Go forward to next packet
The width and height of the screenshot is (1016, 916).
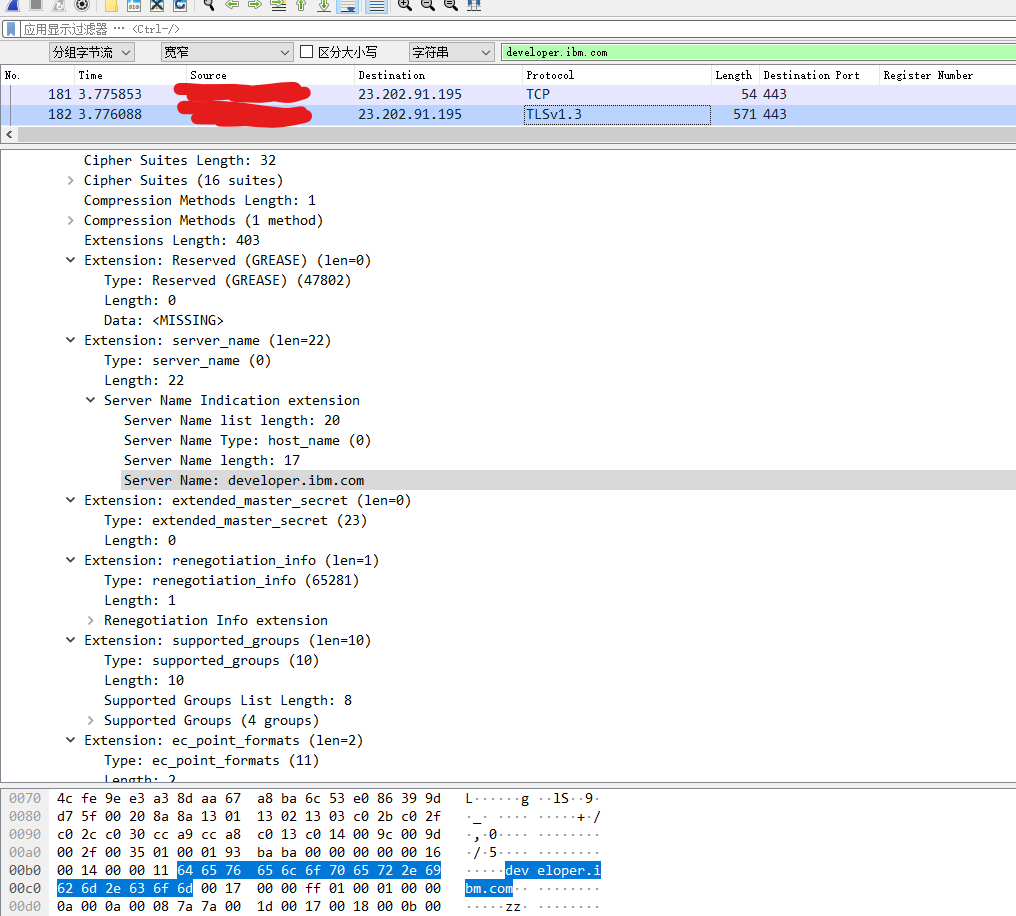pyautogui.click(x=255, y=5)
